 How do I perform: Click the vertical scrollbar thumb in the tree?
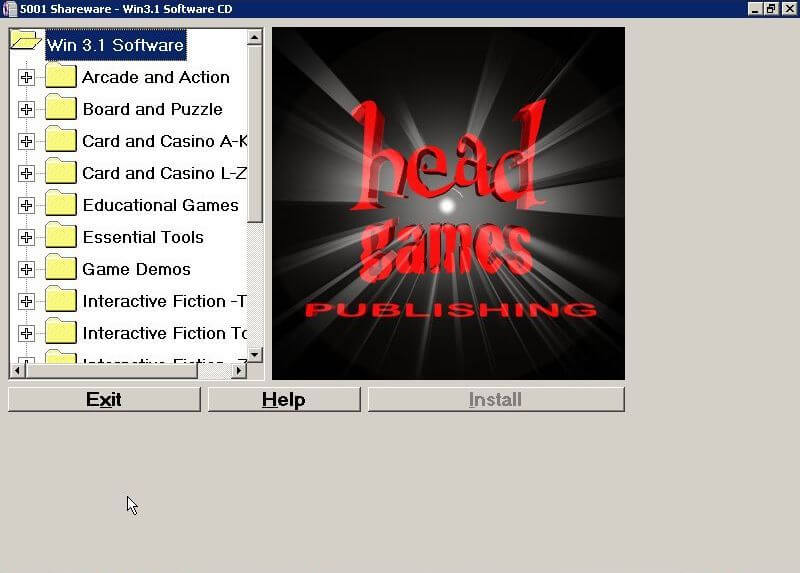(255, 134)
